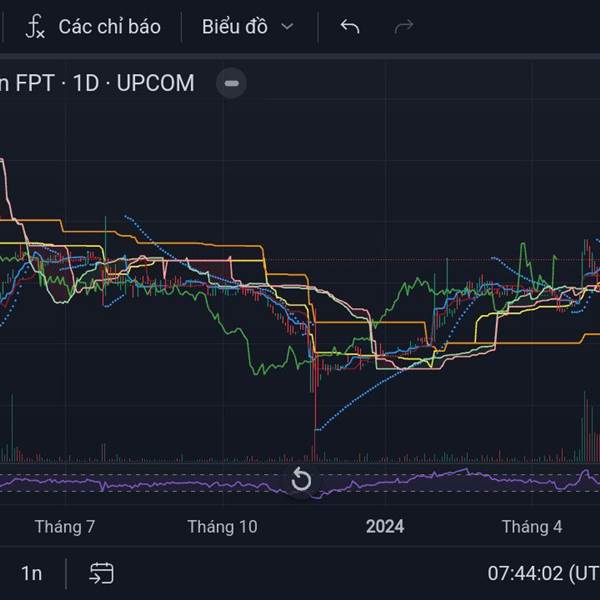This screenshot has height=600, width=600.
Task: Click the 07:44:02 clock timezone
Action: click(543, 573)
